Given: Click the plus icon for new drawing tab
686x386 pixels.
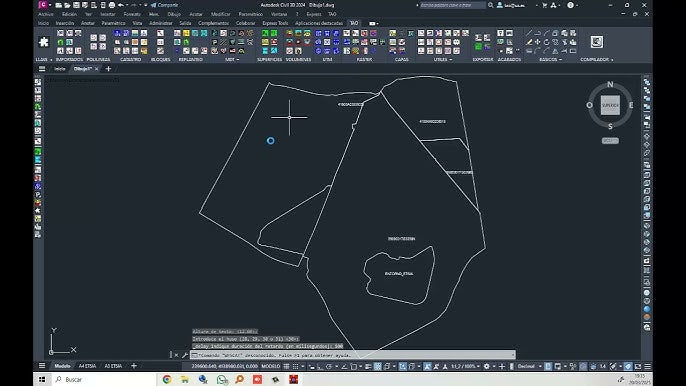Looking at the screenshot, I should click(x=108, y=69).
